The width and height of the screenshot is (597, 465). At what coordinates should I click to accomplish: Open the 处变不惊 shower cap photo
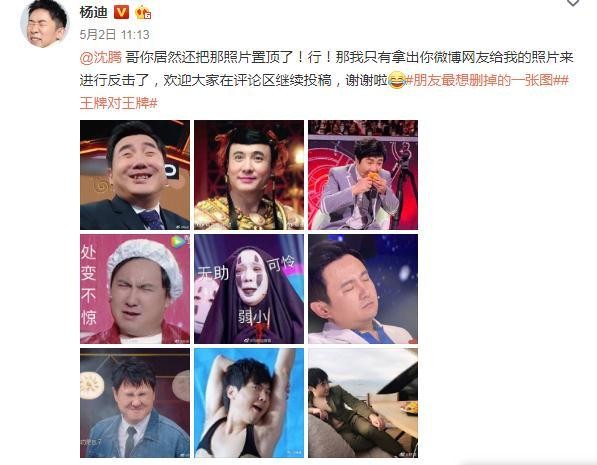pos(135,289)
